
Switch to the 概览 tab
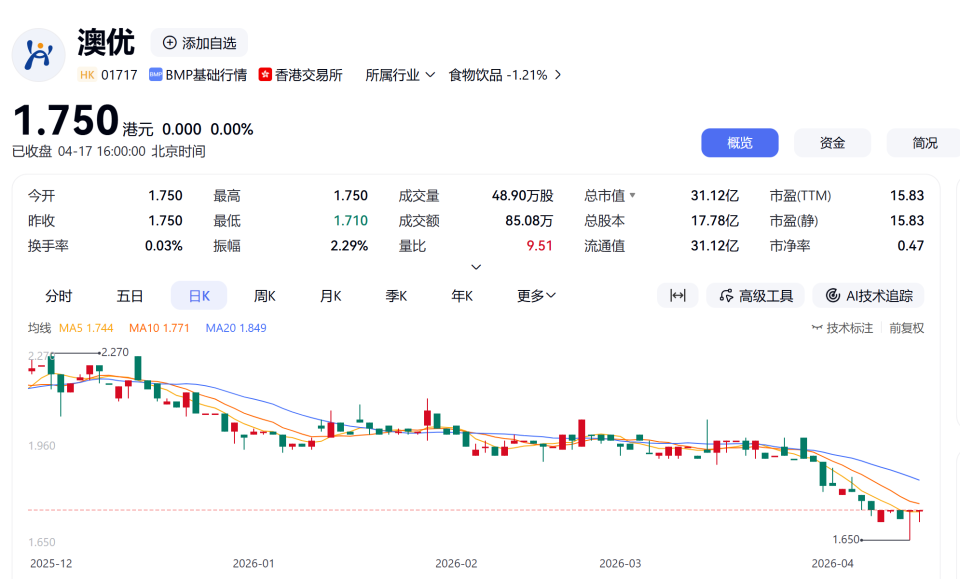click(x=740, y=143)
